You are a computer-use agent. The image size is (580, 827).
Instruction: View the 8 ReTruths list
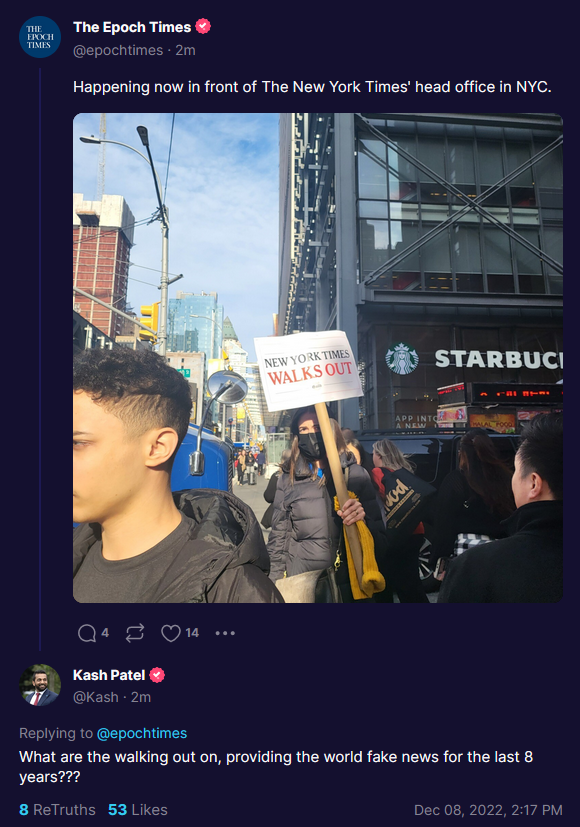pos(57,810)
